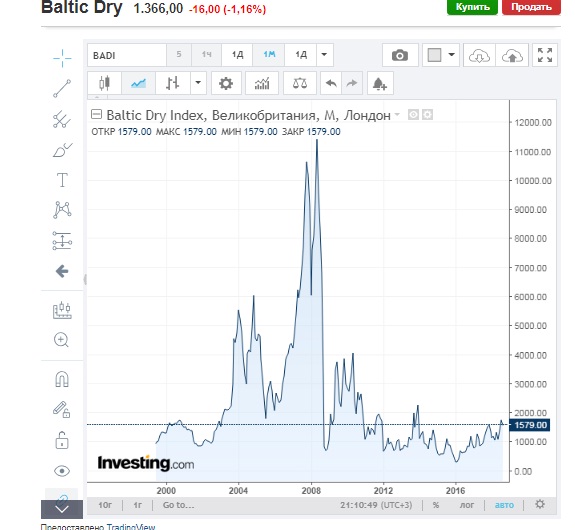Viewport: 575px width, 530px height.
Task: Select the text annotation tool
Action: tap(62, 180)
